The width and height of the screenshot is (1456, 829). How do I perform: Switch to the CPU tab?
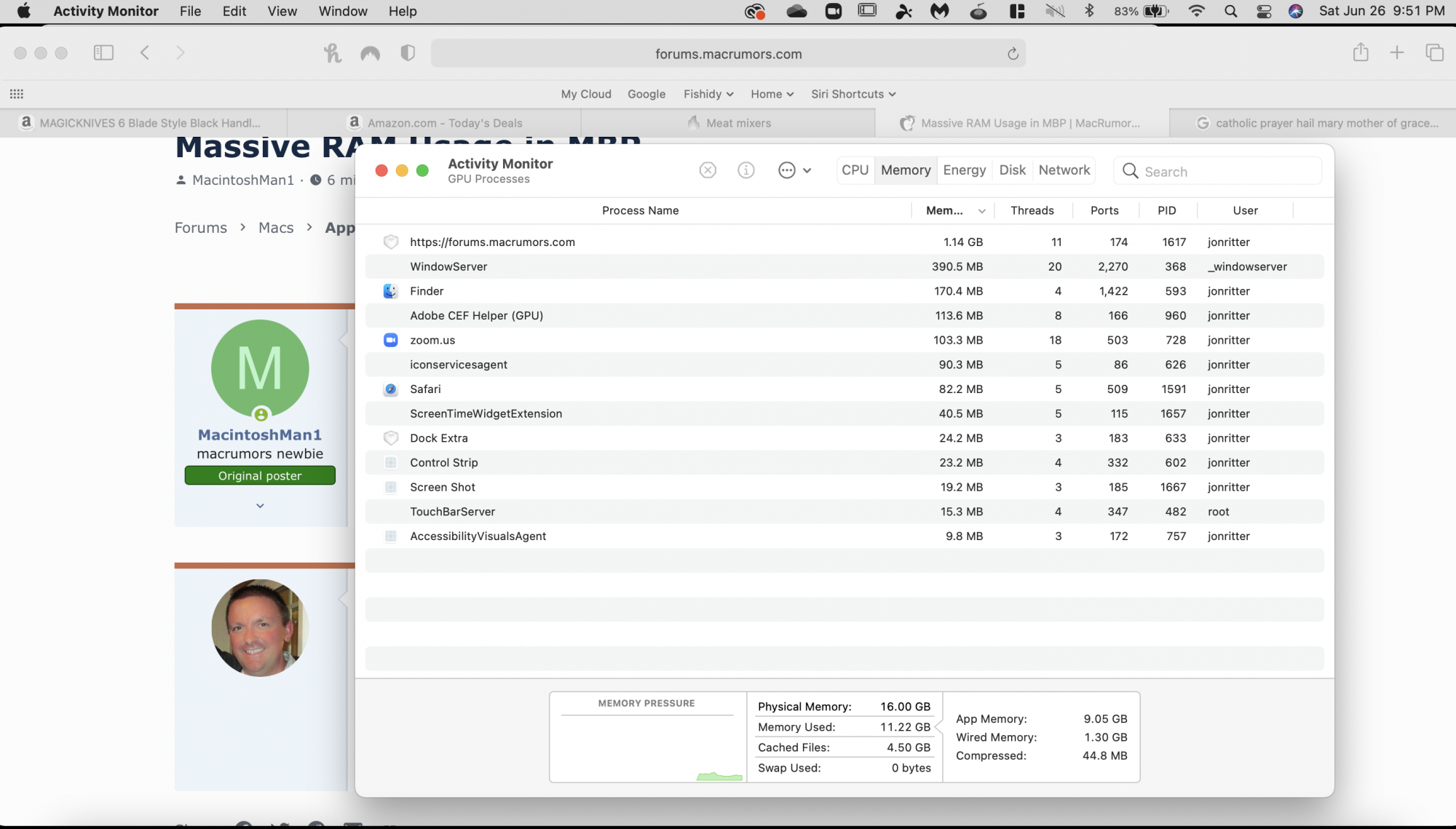[855, 170]
